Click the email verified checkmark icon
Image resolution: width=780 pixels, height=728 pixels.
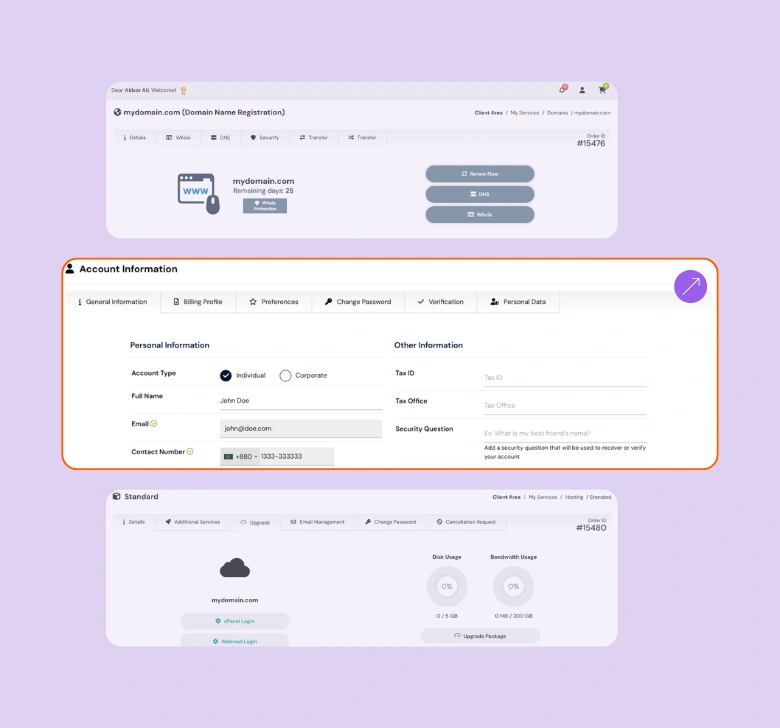[x=154, y=423]
